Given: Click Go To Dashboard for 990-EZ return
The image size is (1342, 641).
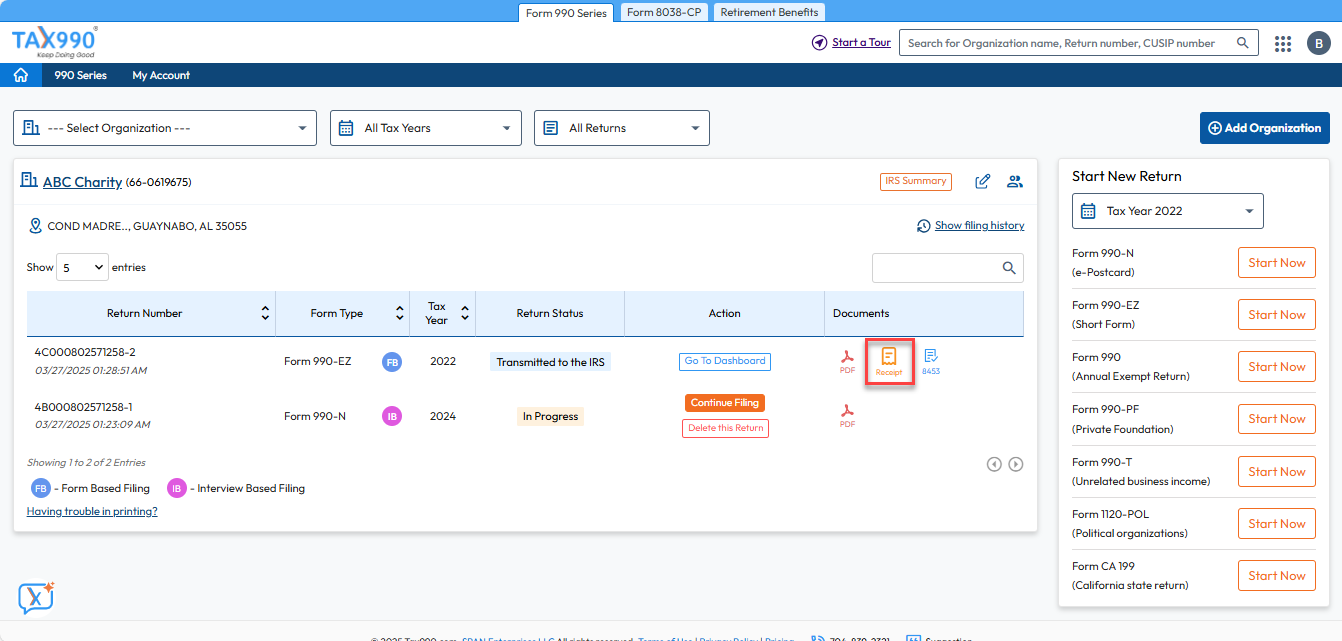Looking at the screenshot, I should pos(725,361).
